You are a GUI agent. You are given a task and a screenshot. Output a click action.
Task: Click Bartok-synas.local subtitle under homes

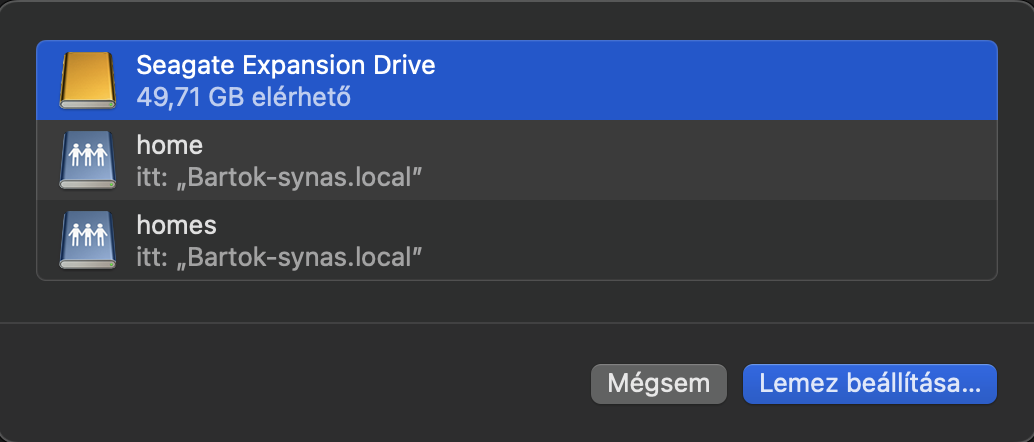click(279, 257)
